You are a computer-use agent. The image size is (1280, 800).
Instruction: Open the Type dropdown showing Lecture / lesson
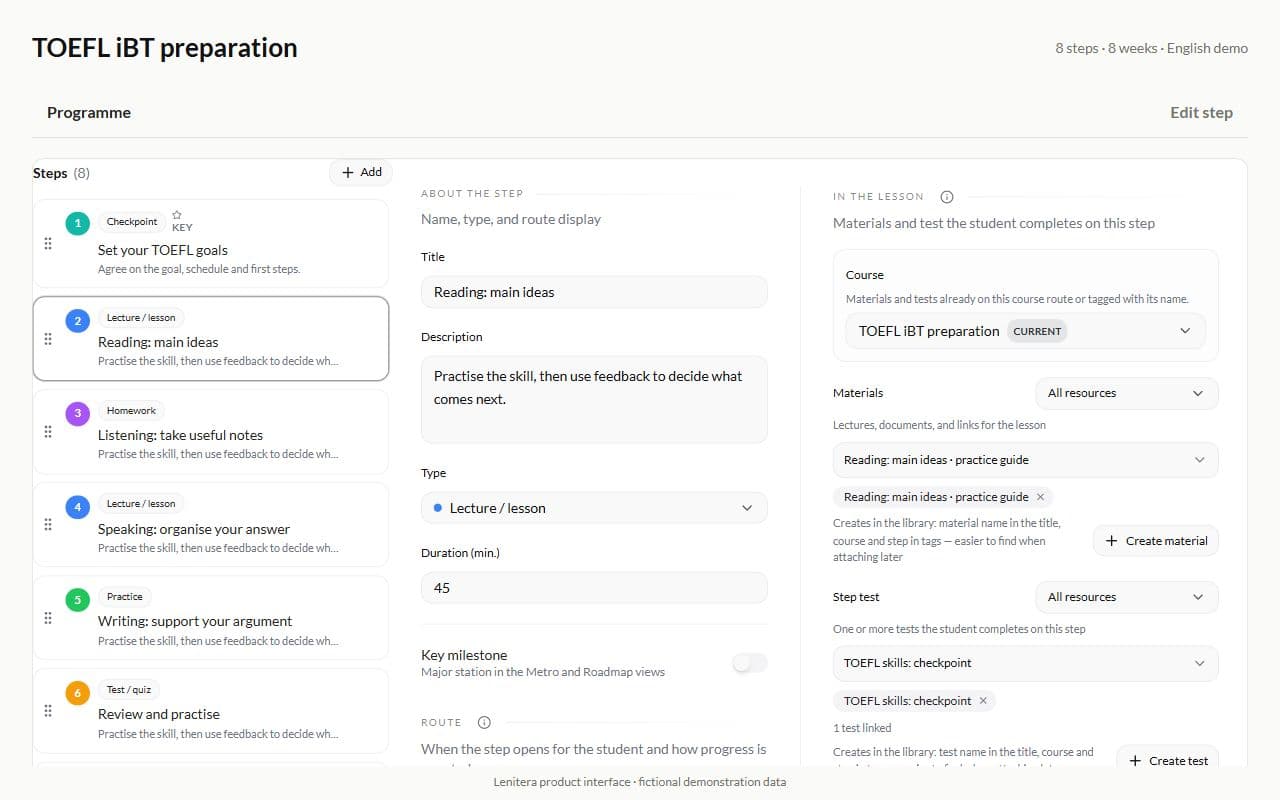(x=594, y=508)
